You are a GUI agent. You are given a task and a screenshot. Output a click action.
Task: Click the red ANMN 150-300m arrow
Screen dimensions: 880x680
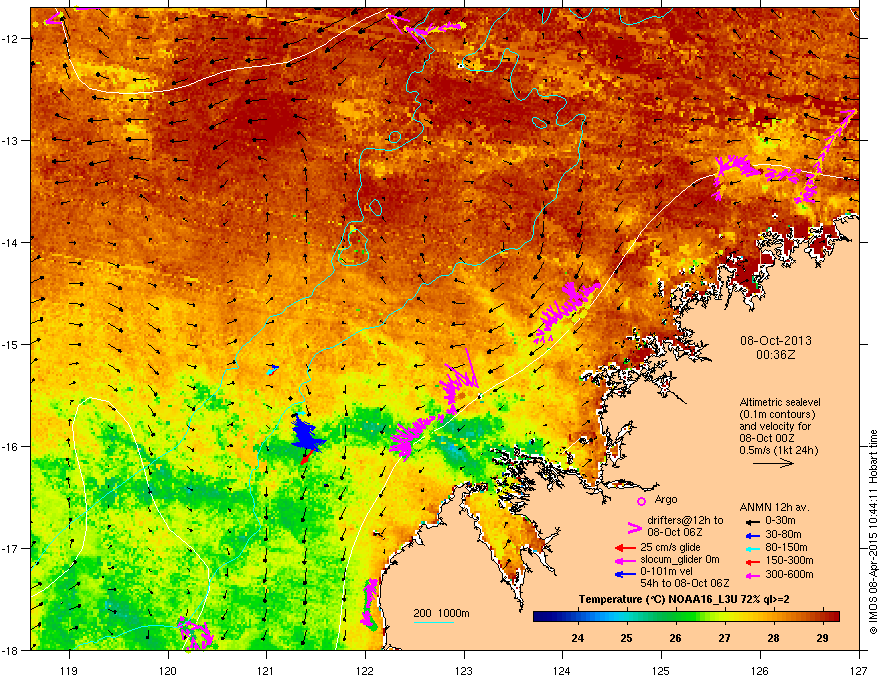coord(753,560)
